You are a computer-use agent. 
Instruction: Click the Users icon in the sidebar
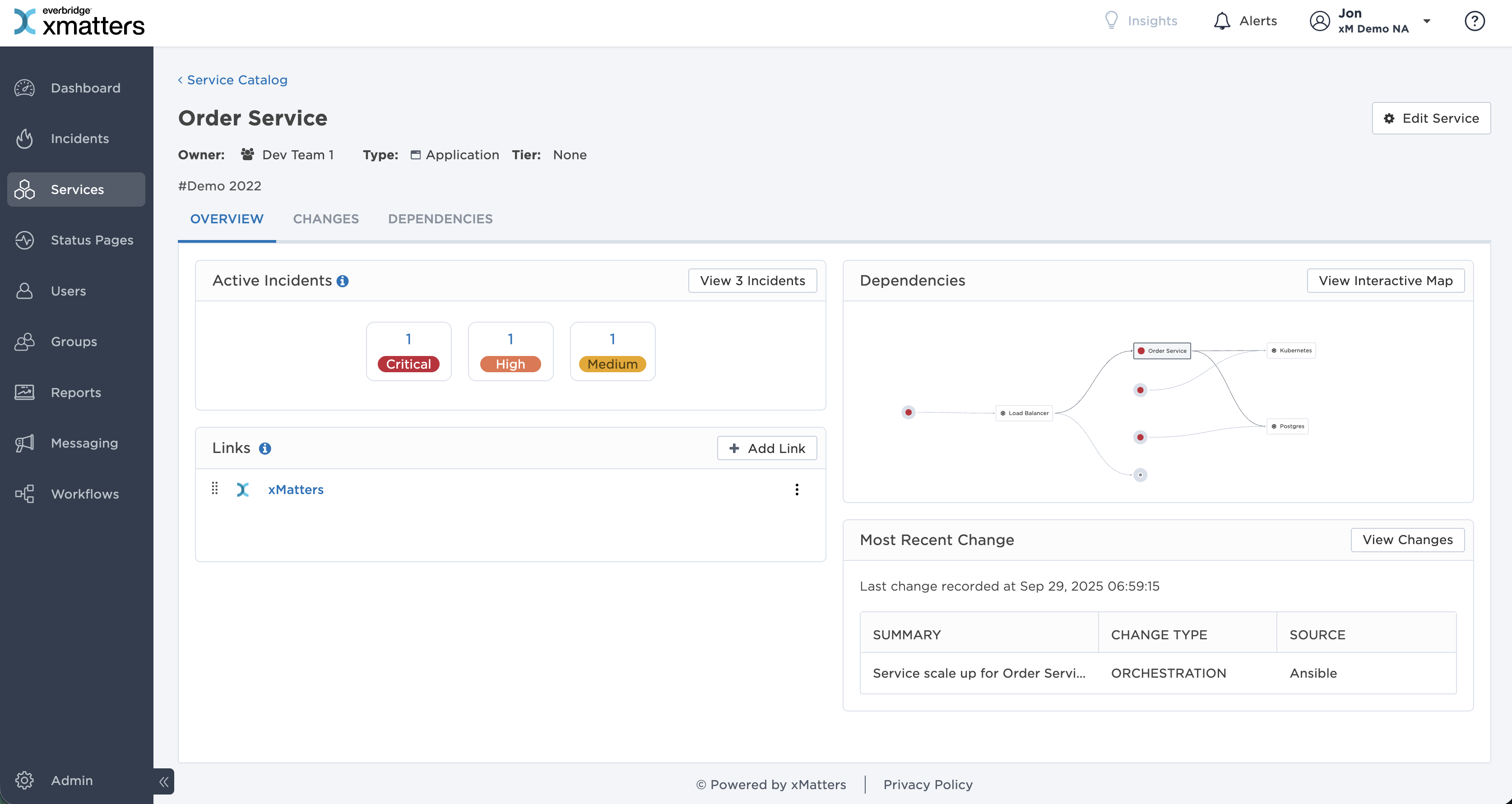25,291
